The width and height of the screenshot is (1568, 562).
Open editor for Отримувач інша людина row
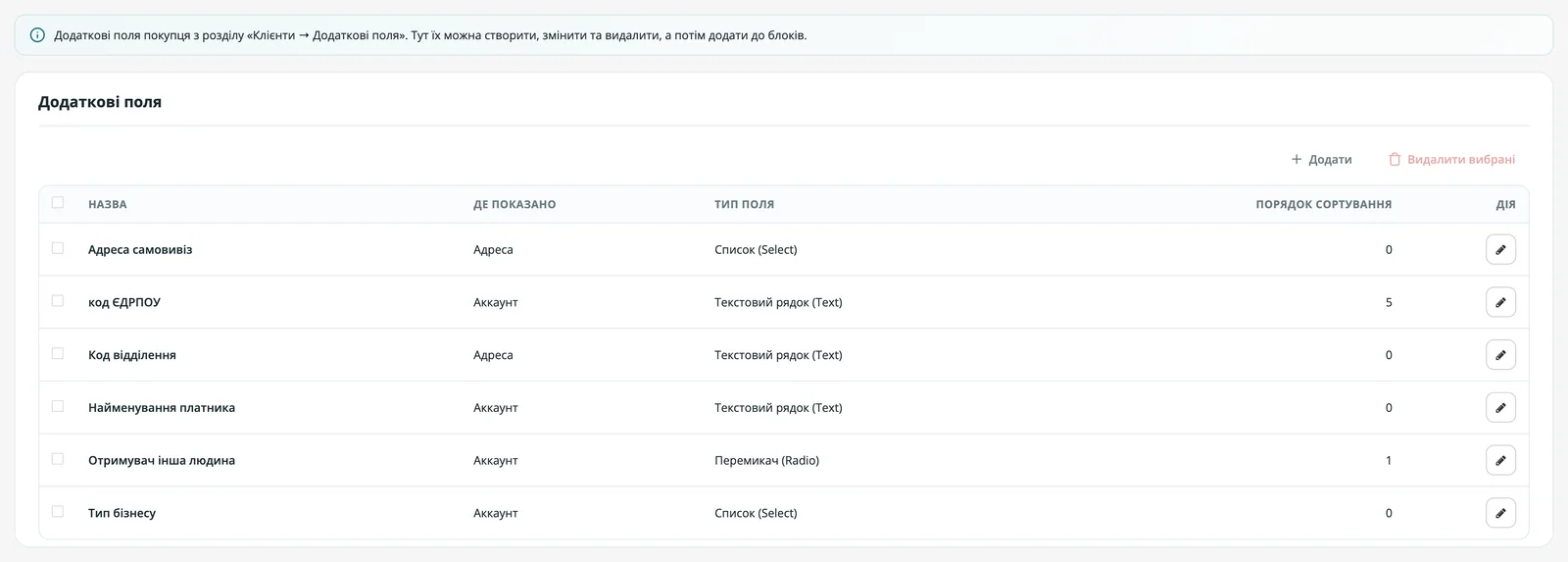1500,460
